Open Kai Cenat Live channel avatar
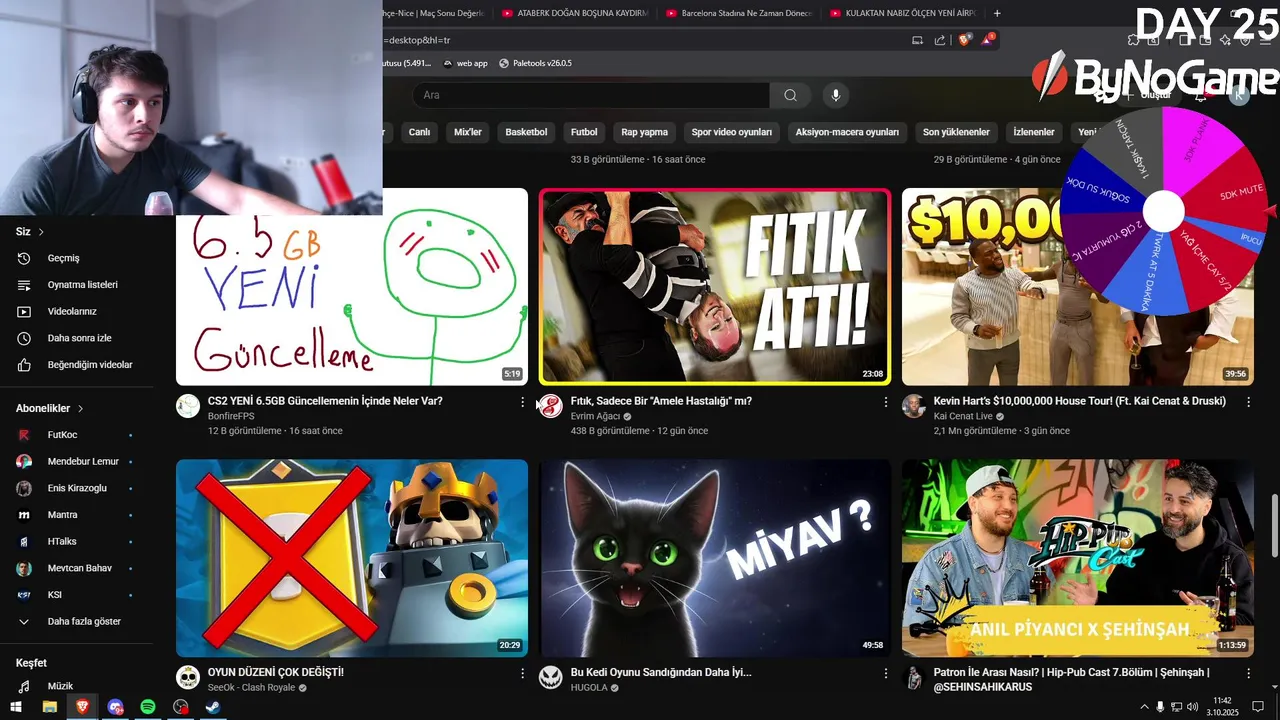 [x=914, y=406]
